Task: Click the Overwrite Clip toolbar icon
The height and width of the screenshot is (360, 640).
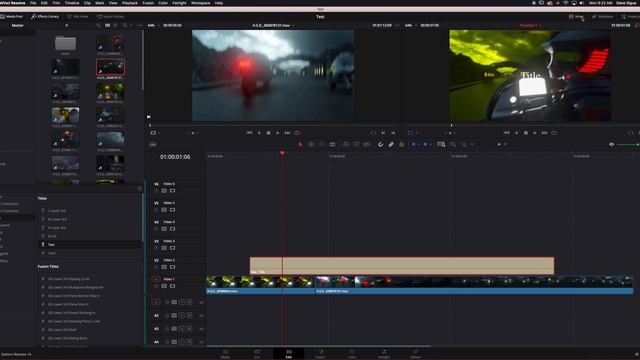Action: point(356,144)
